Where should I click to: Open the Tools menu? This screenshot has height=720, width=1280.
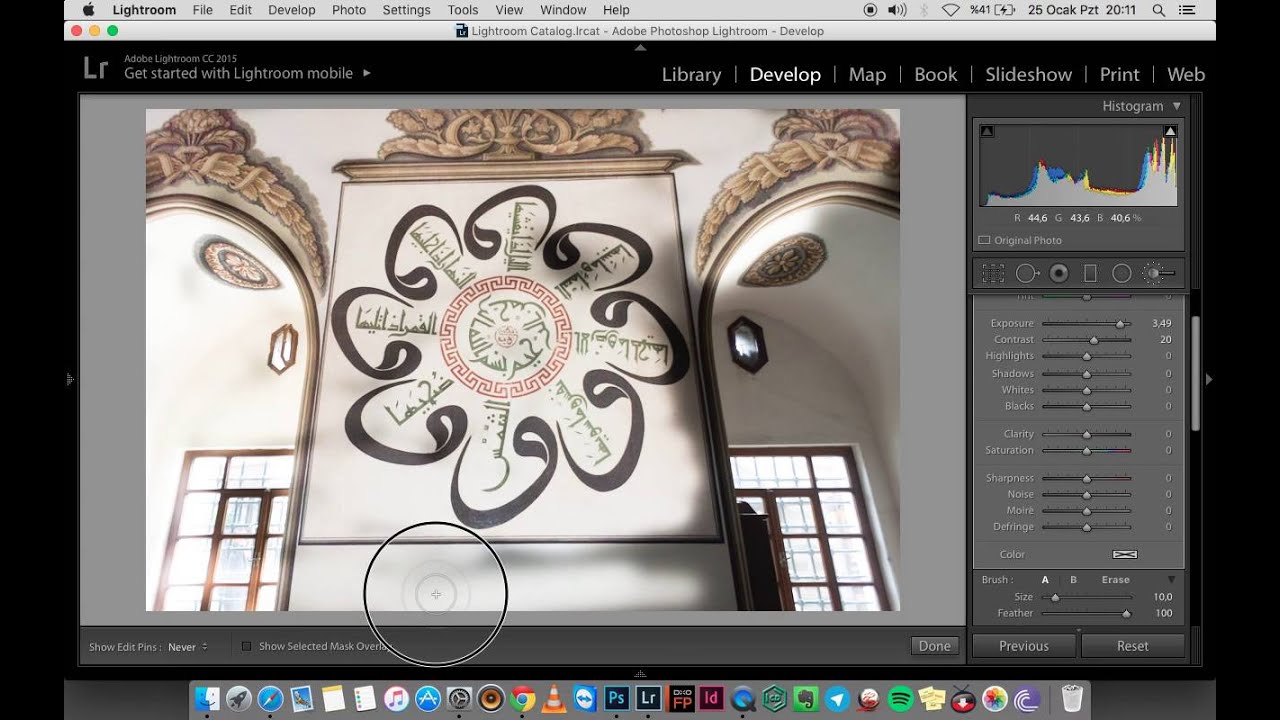click(x=463, y=10)
